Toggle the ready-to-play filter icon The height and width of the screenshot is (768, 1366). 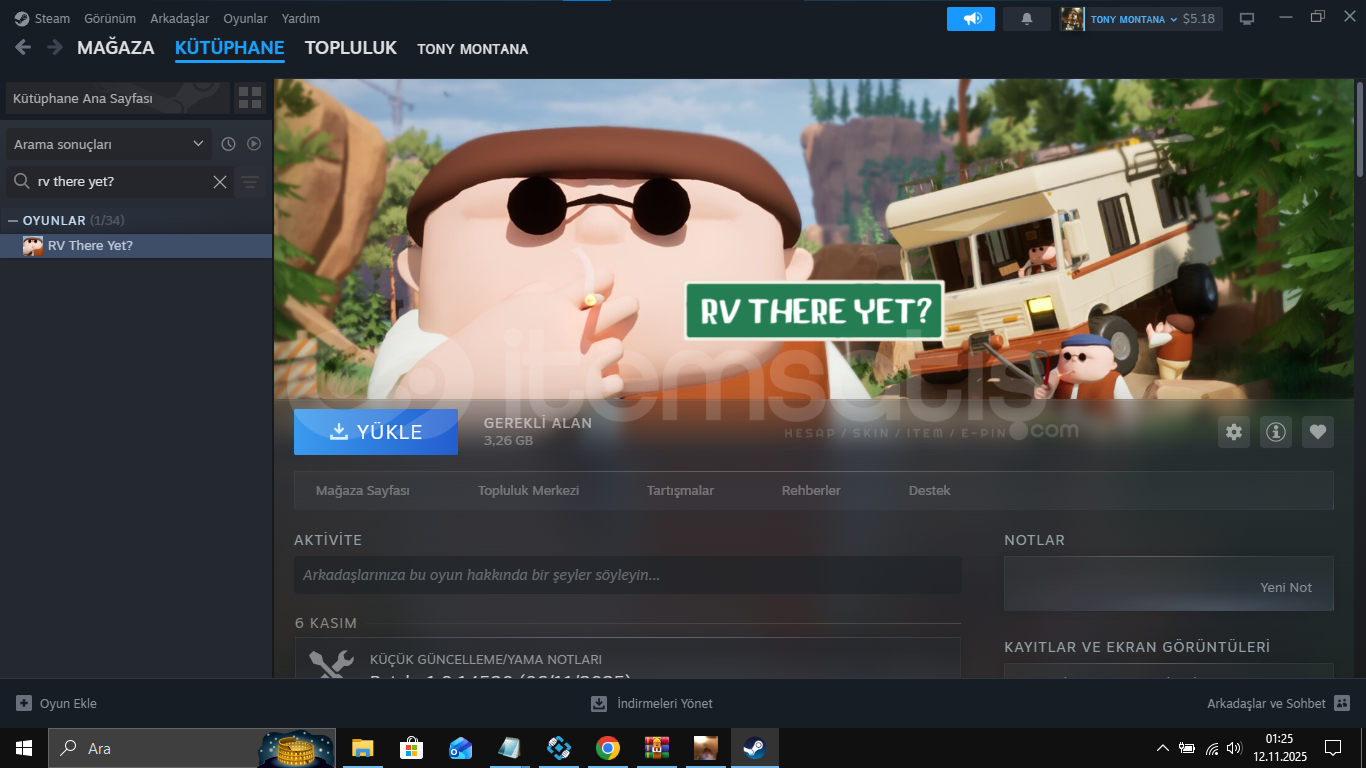point(254,144)
